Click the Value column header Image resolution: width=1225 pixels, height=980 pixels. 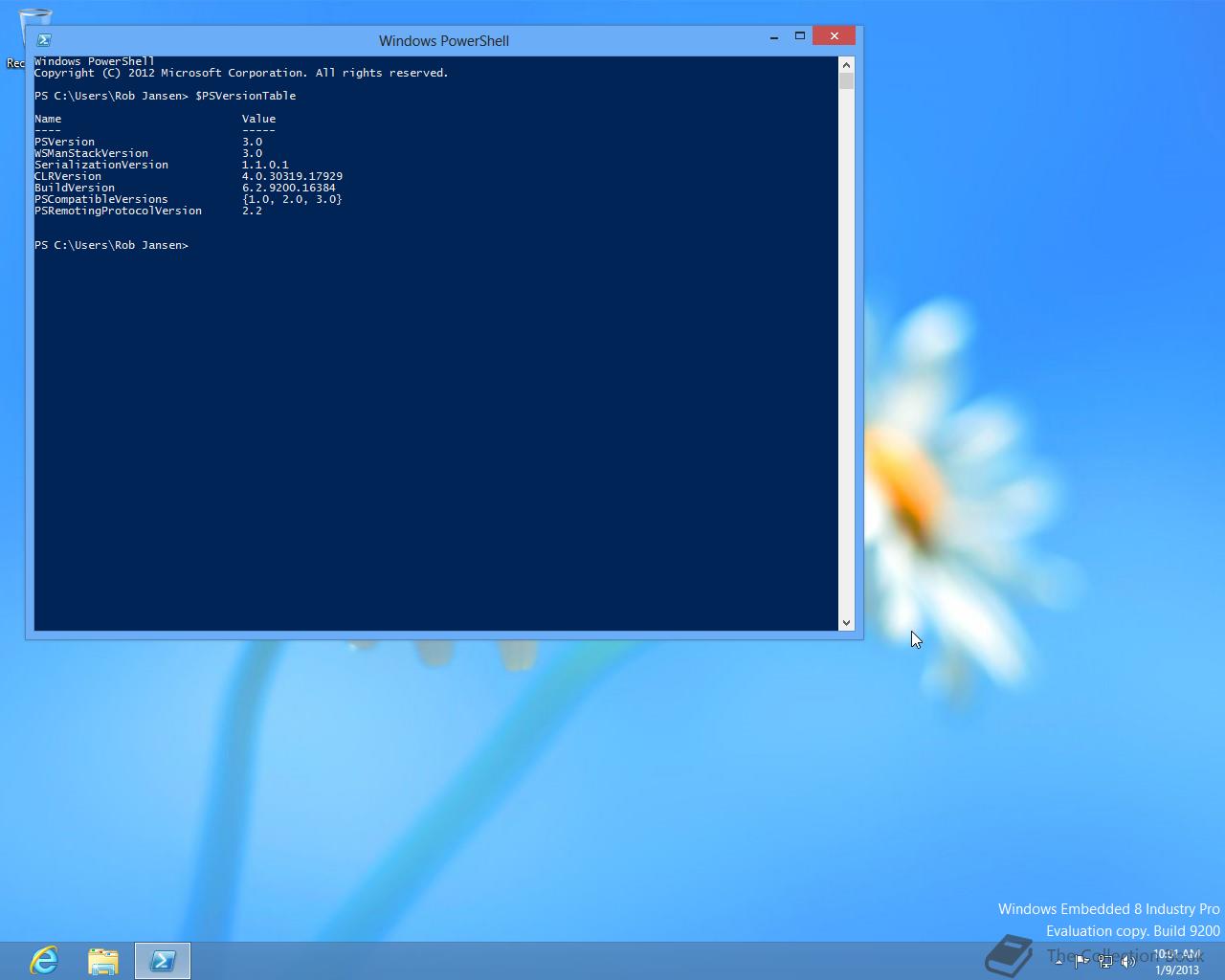[258, 119]
